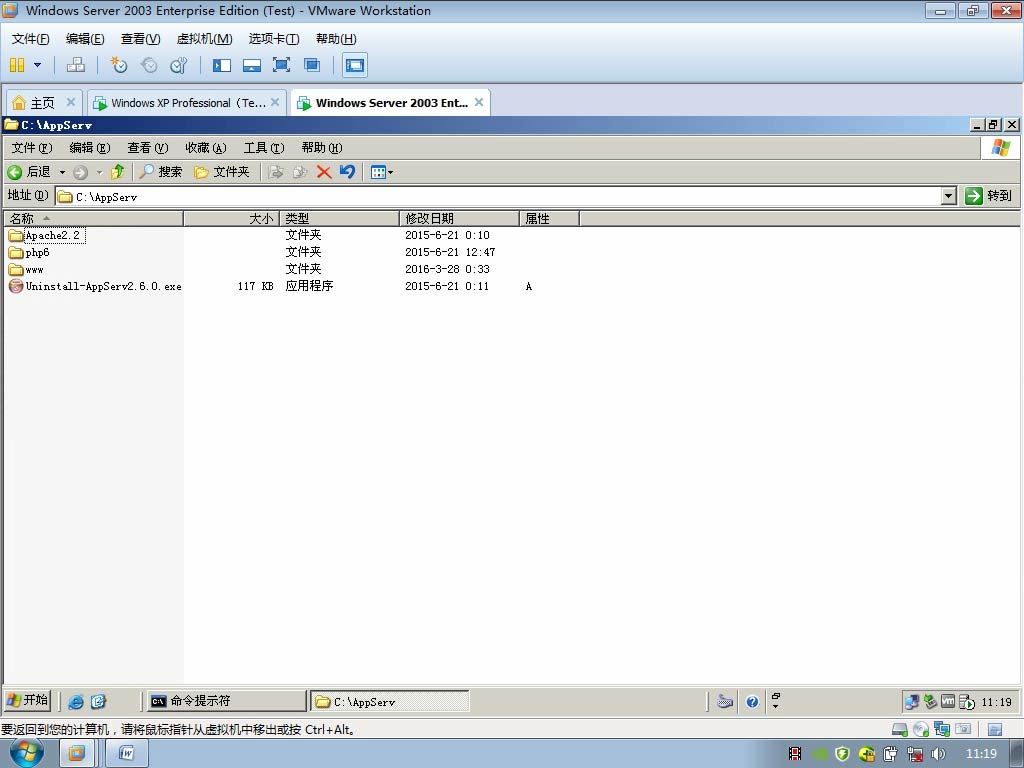Close the Windows XP Professional tab
Image resolution: width=1024 pixels, height=768 pixels.
pyautogui.click(x=275, y=102)
